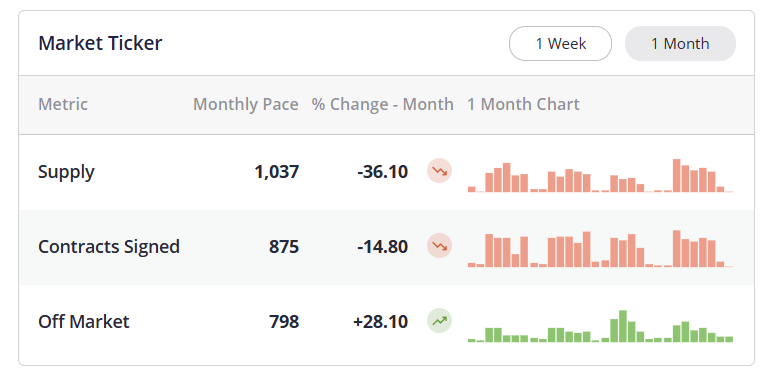Select the Off Market row label
Viewport: 770px width, 382px height.
(x=83, y=322)
